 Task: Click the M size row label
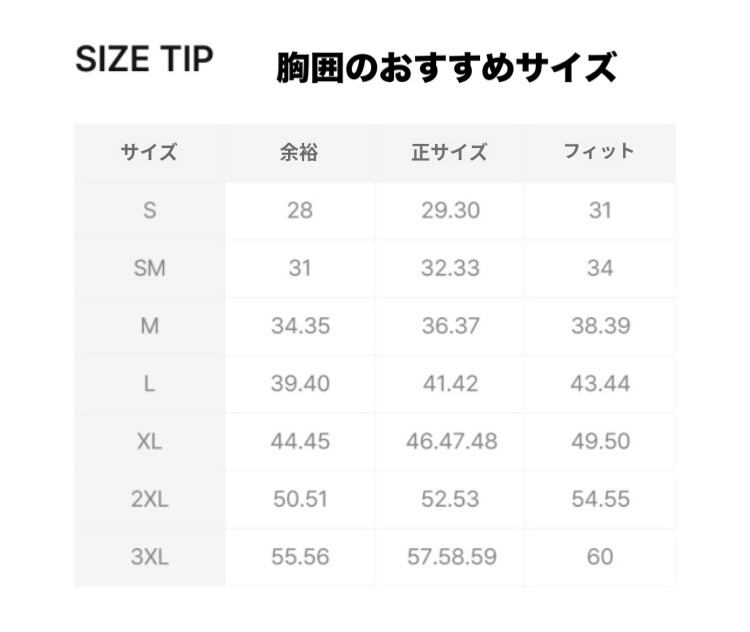pos(149,326)
